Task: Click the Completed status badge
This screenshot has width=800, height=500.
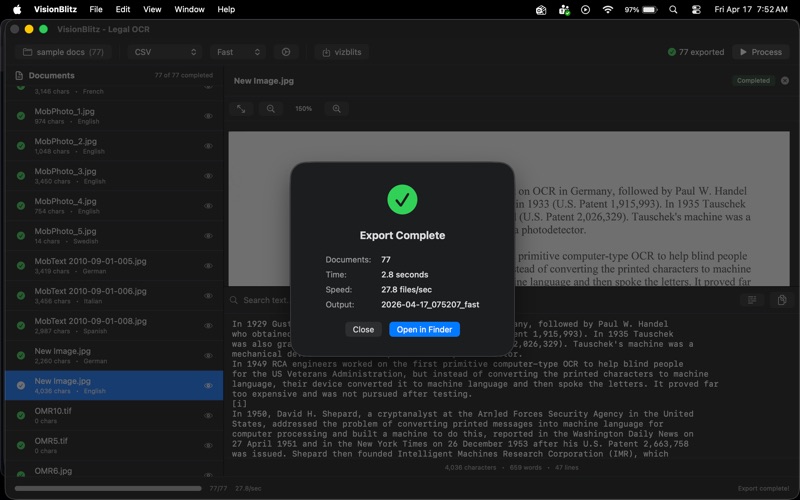Action: click(753, 81)
